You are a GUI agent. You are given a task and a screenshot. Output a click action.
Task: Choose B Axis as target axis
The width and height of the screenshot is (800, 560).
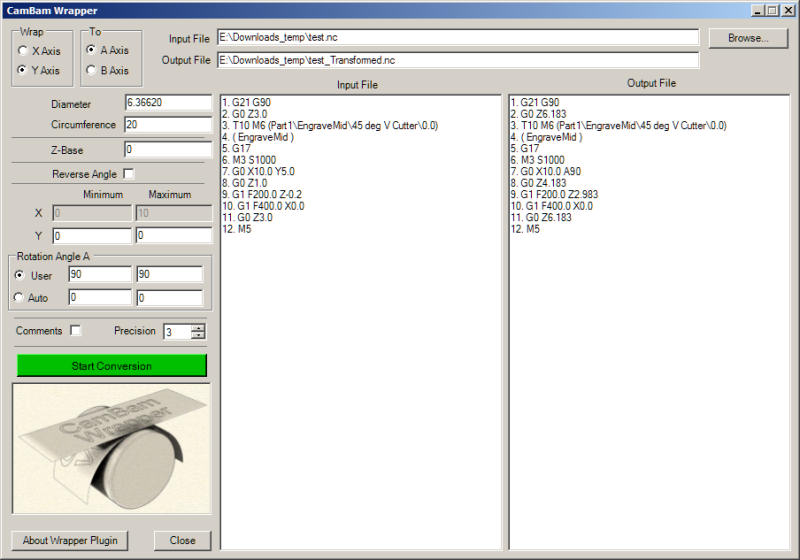[x=91, y=70]
